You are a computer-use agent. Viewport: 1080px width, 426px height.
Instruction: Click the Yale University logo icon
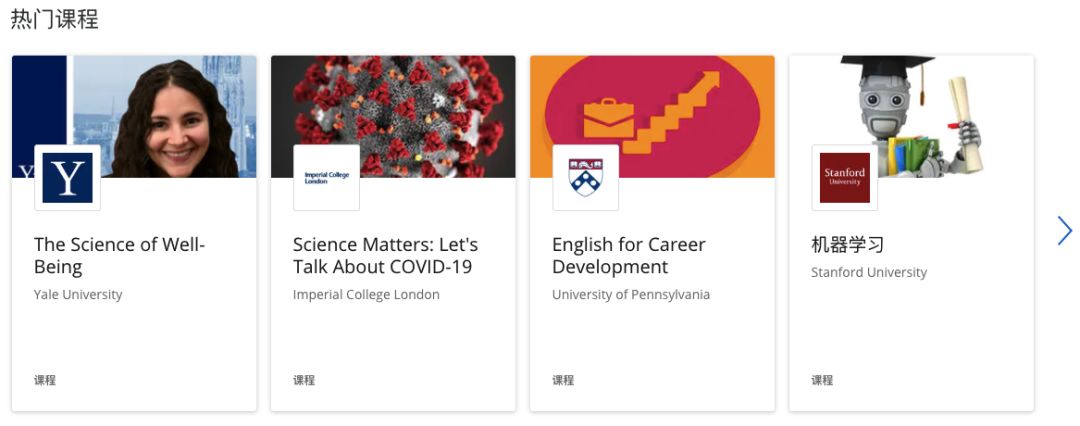tap(68, 178)
